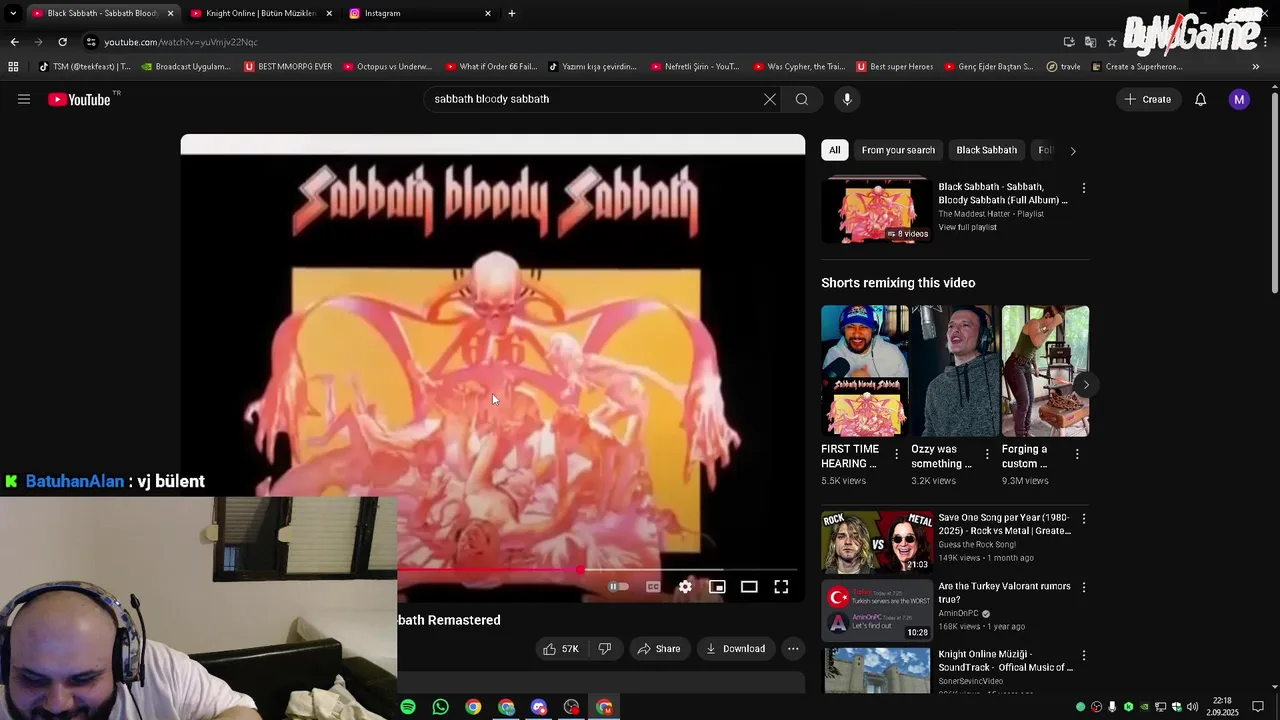Select the From your search chip
The width and height of the screenshot is (1280, 720).
click(x=898, y=150)
